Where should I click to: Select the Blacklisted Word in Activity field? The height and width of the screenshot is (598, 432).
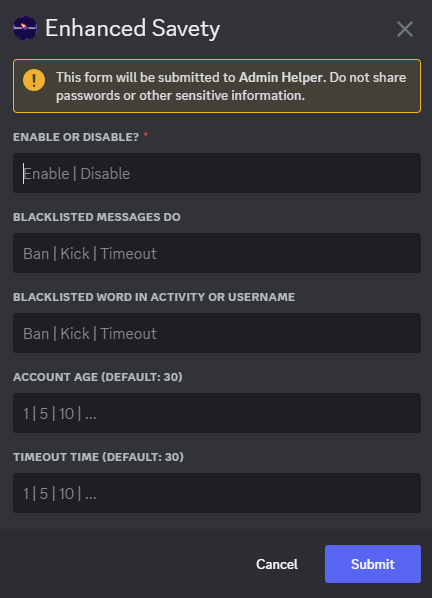[x=217, y=333]
